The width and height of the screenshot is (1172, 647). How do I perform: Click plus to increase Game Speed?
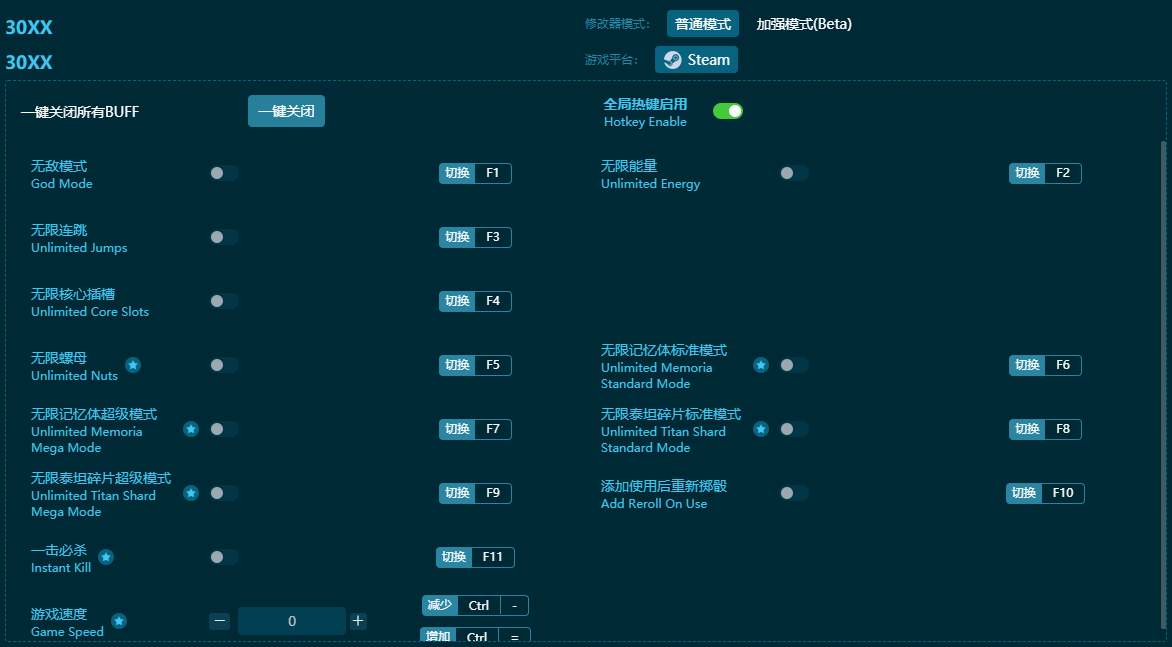(357, 620)
